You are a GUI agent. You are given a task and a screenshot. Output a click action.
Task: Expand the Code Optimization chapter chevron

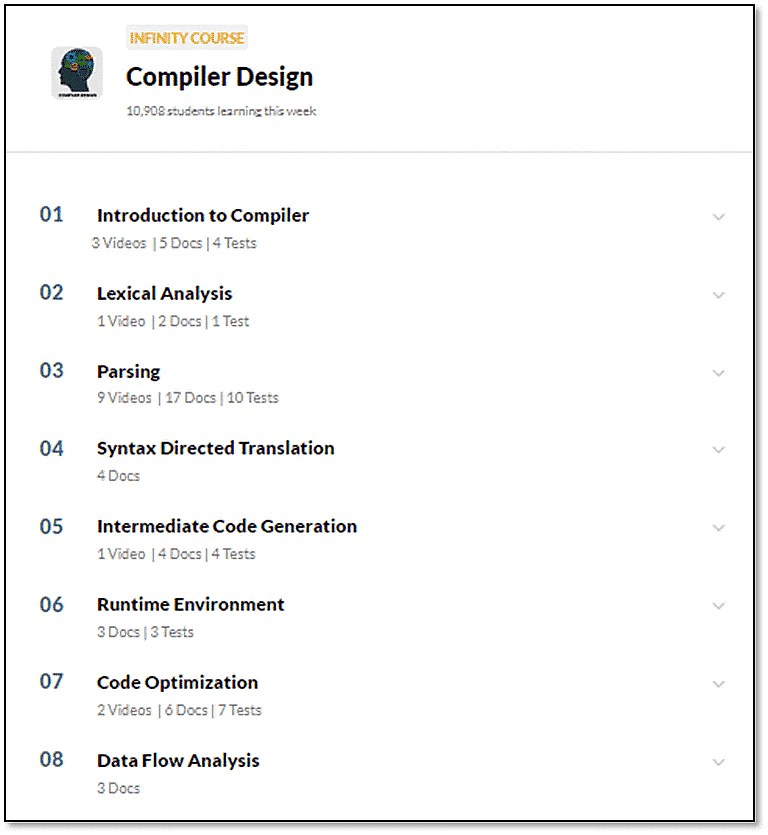(719, 683)
